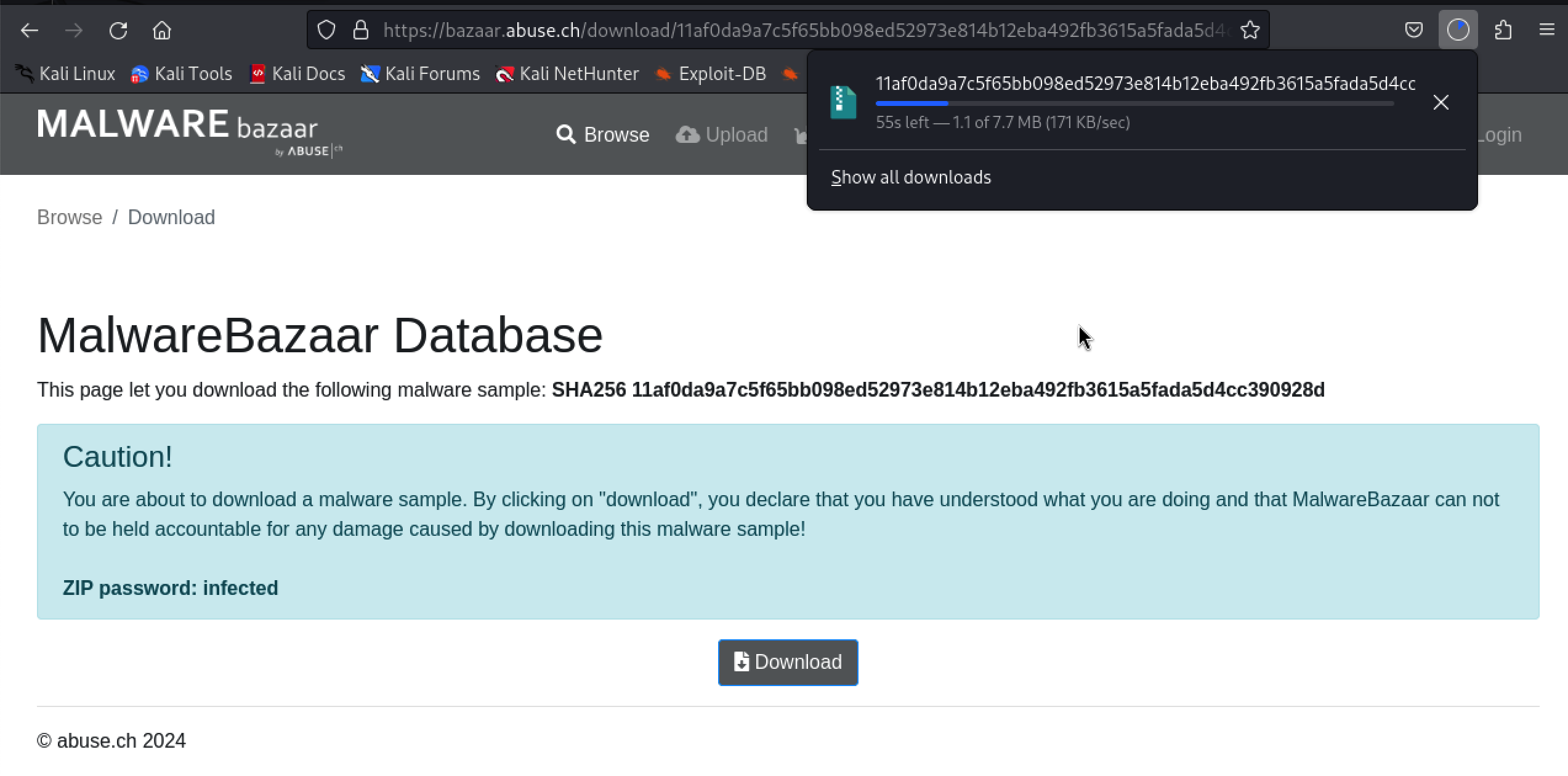This screenshot has width=1568, height=776.
Task: View site security padlock info
Action: 361,30
